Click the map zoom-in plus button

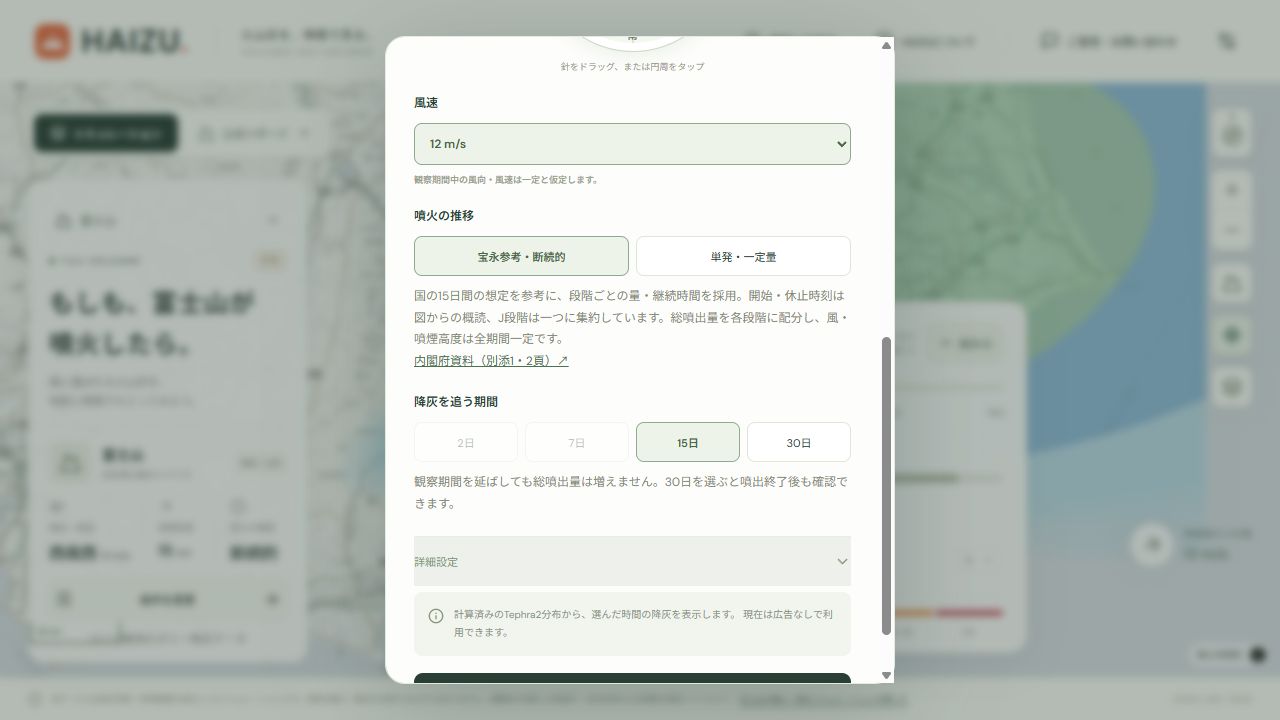click(1232, 190)
